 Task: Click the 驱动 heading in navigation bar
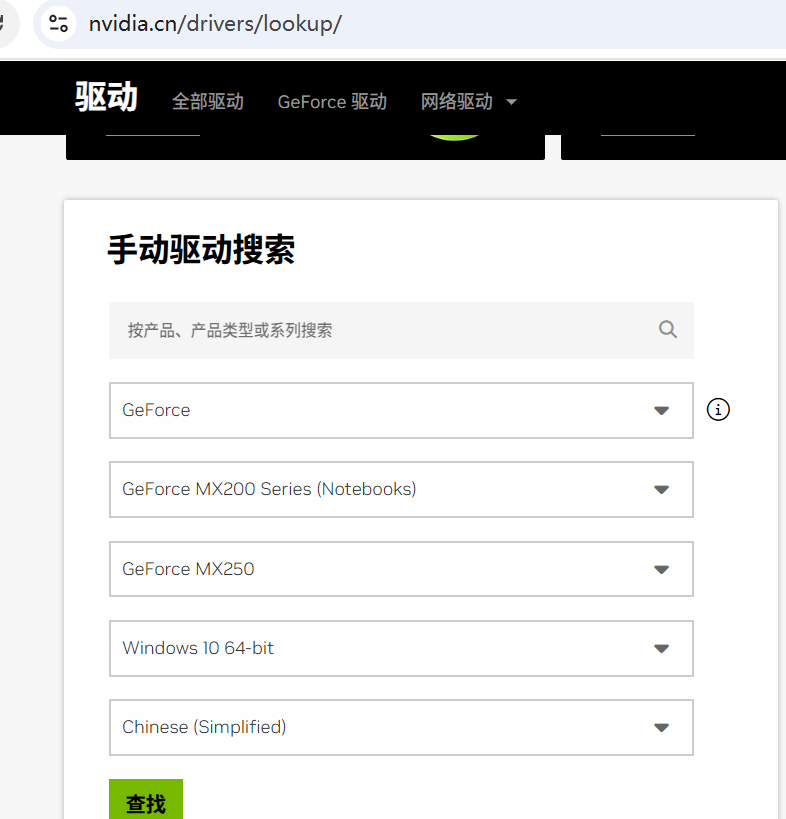[x=106, y=97]
